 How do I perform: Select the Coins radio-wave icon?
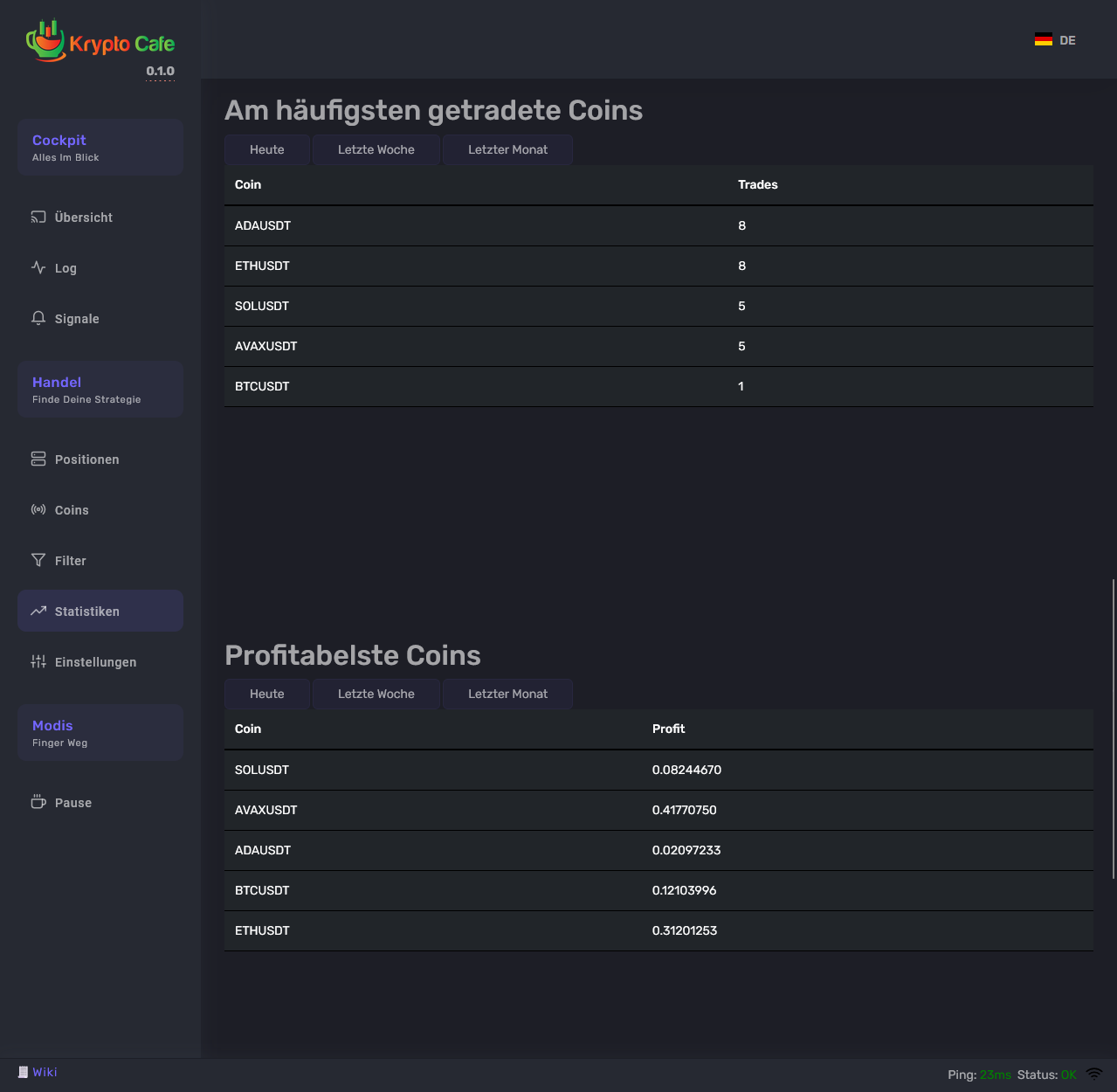coord(38,509)
